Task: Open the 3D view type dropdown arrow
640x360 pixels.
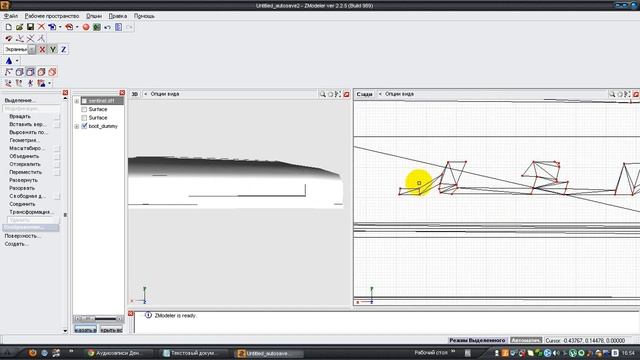Action: point(145,94)
